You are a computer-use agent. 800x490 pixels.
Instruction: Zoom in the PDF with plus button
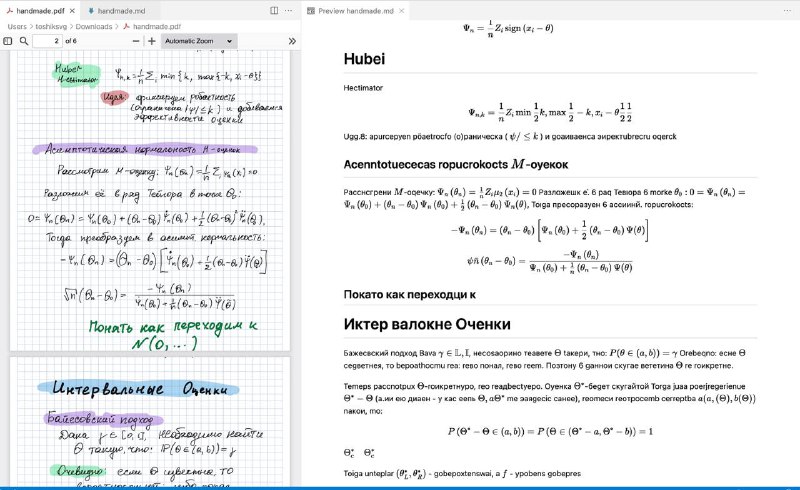(x=152, y=41)
